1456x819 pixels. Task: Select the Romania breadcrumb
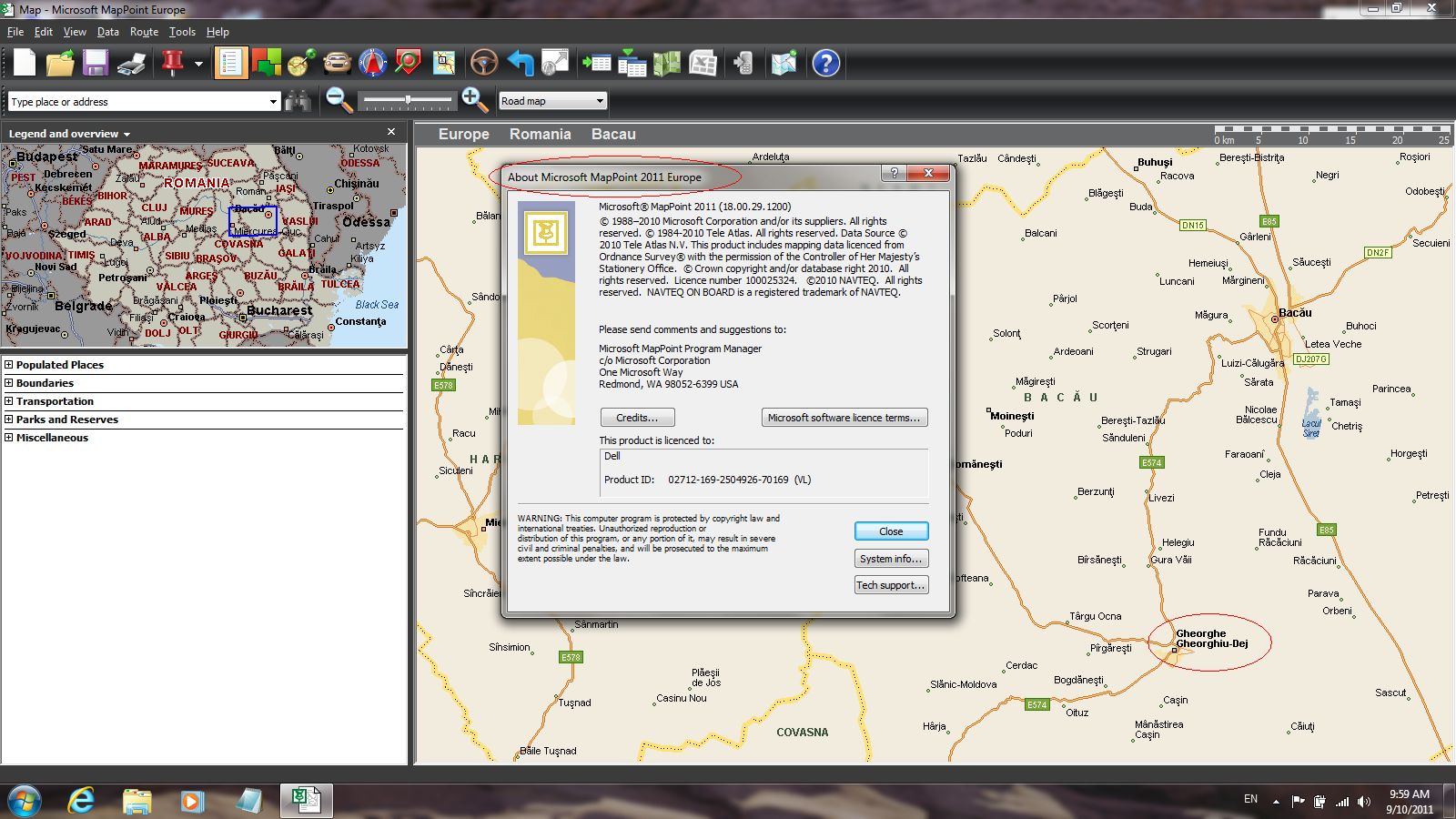coord(540,134)
